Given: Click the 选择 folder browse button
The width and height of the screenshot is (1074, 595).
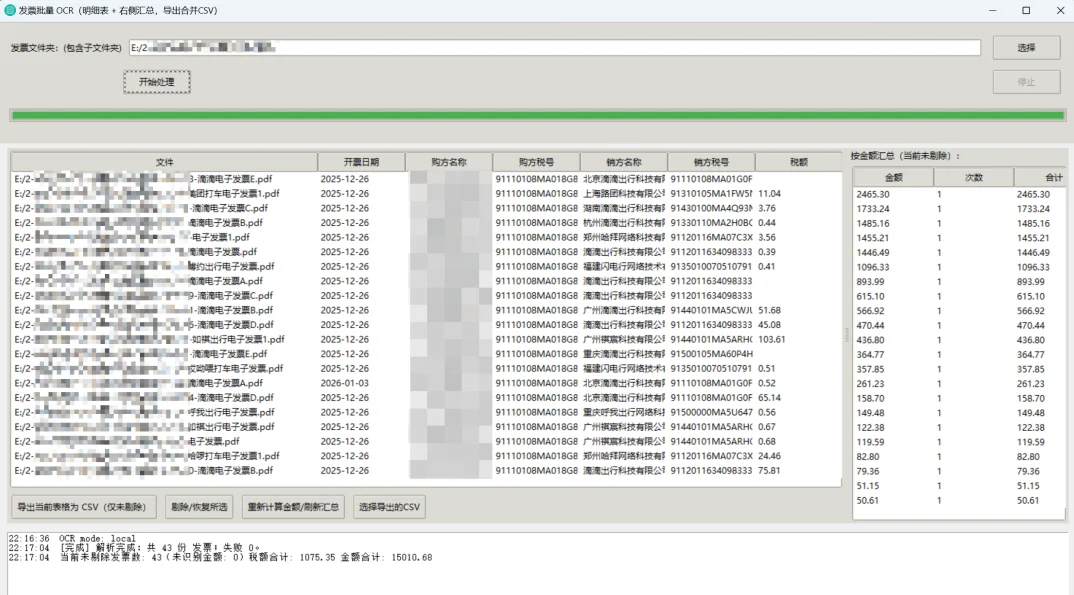Looking at the screenshot, I should (x=1026, y=48).
